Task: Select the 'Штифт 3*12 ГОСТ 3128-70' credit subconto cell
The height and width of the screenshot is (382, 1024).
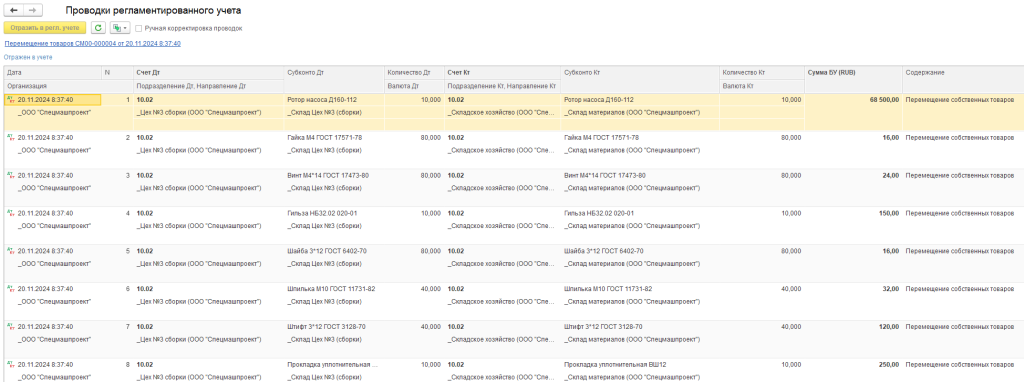Action: [x=640, y=326]
